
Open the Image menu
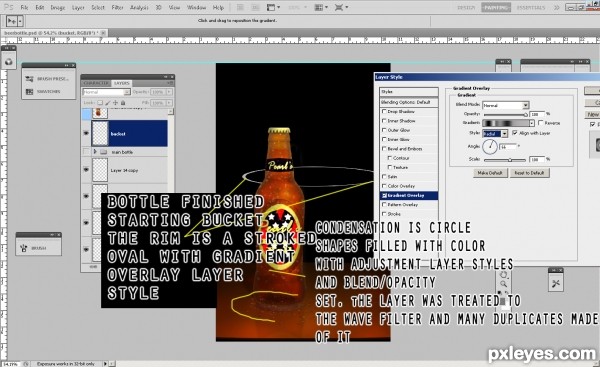[x=57, y=7]
